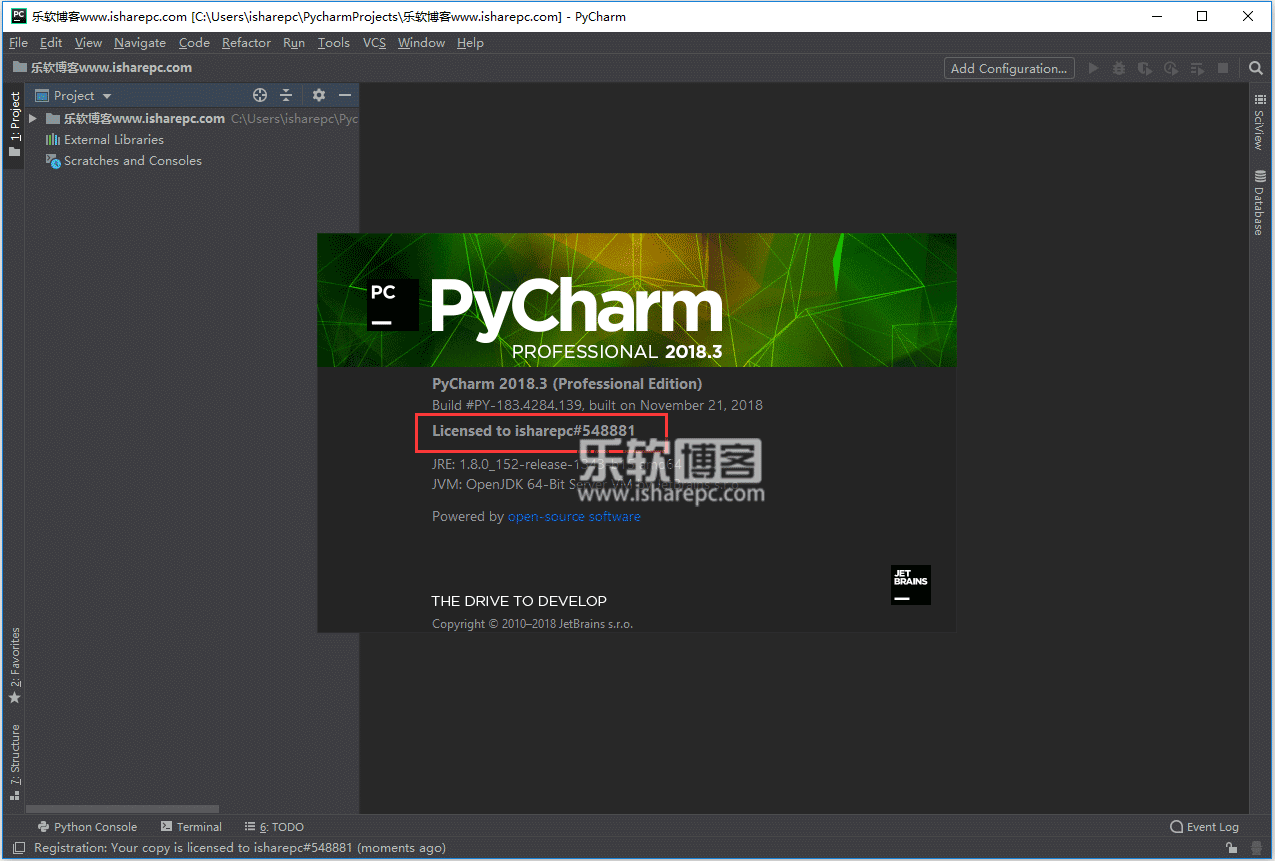This screenshot has width=1275, height=861.
Task: Open the Event Log
Action: pos(1204,827)
